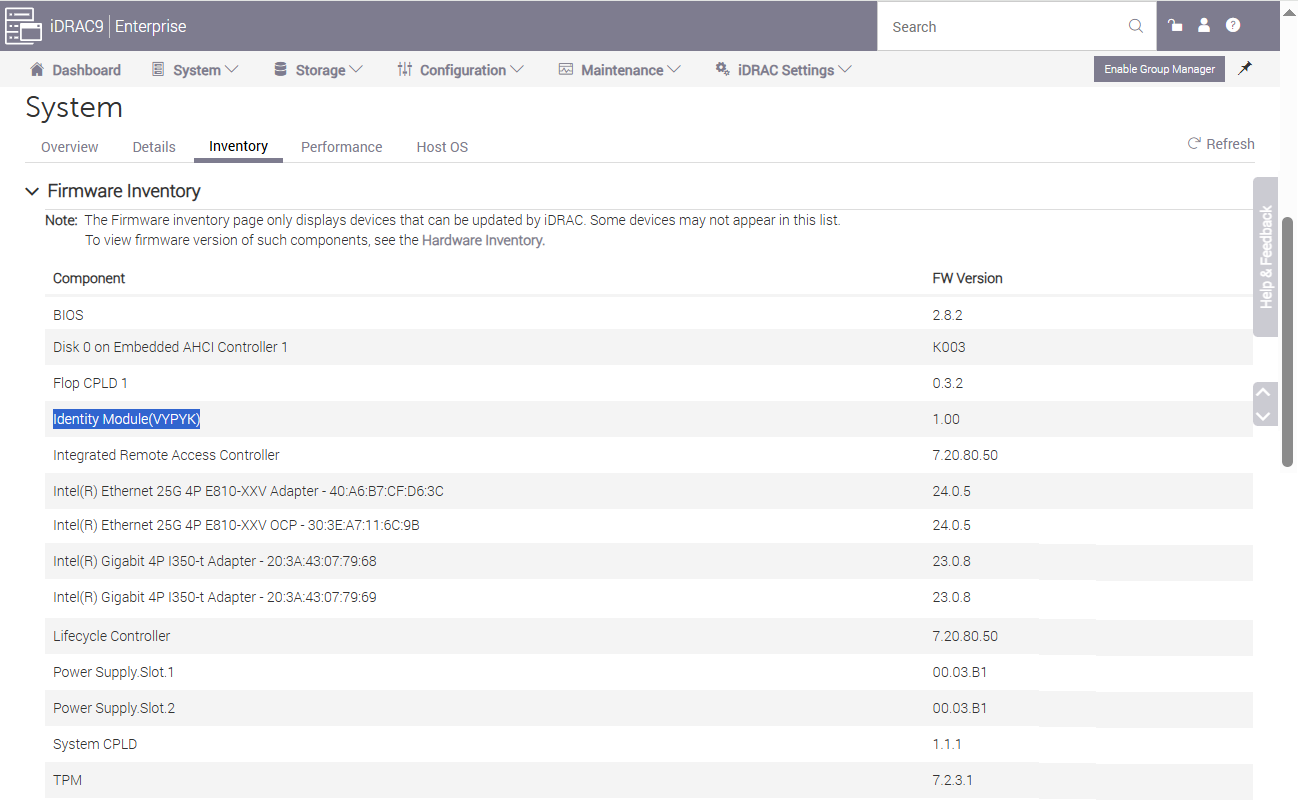Expand the Storage menu dropdown
The width and height of the screenshot is (1298, 802).
pos(318,70)
